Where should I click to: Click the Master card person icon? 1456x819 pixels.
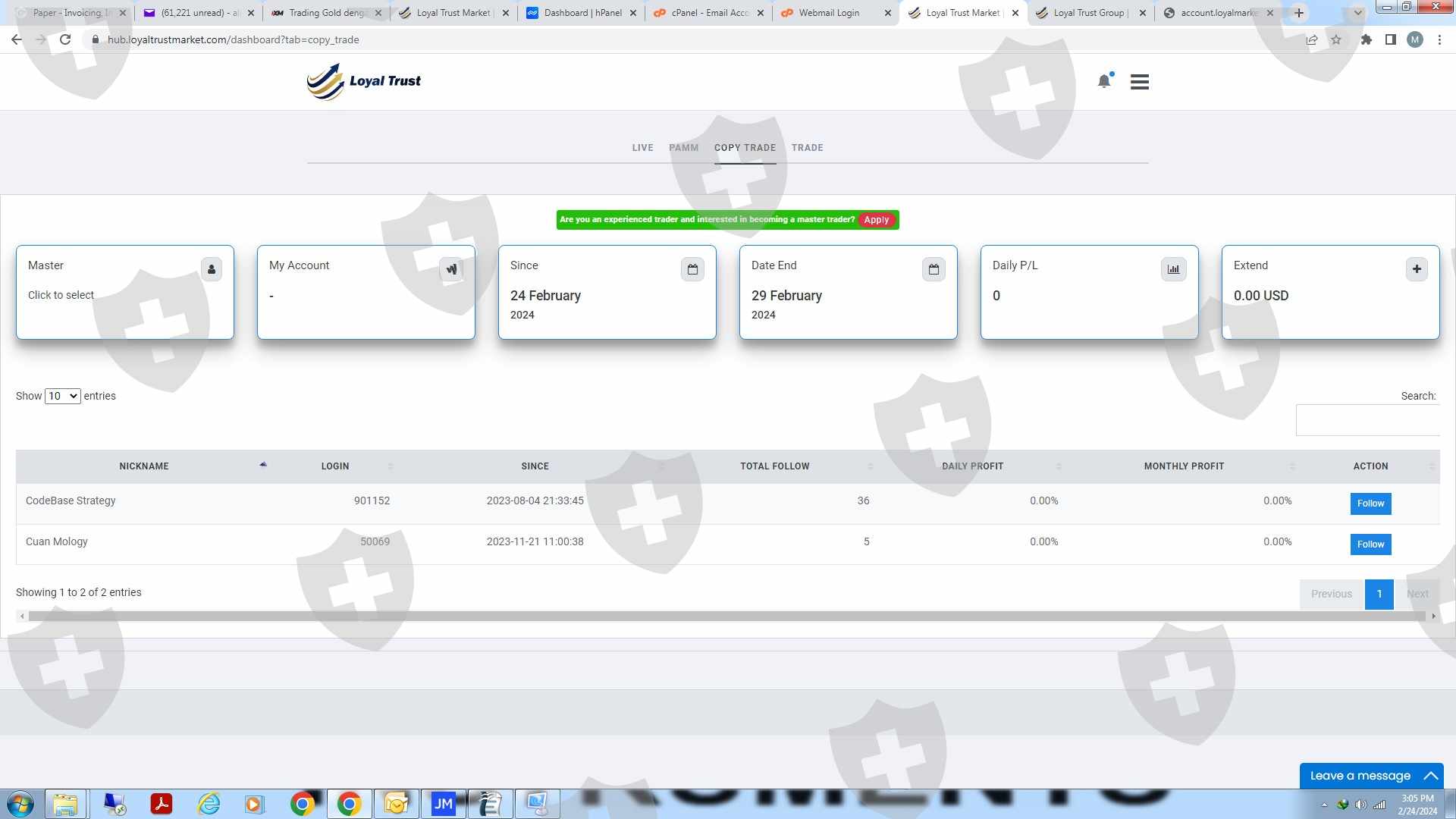tap(212, 269)
